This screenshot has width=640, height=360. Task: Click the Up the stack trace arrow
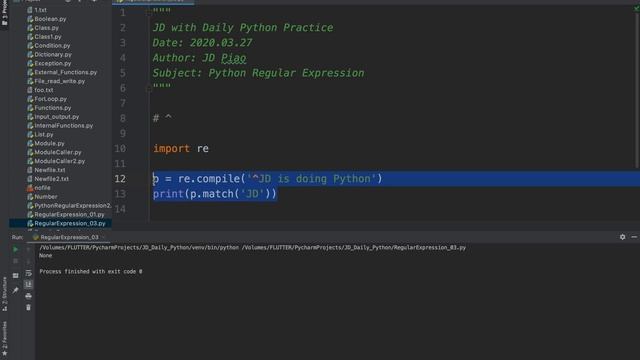tap(28, 249)
